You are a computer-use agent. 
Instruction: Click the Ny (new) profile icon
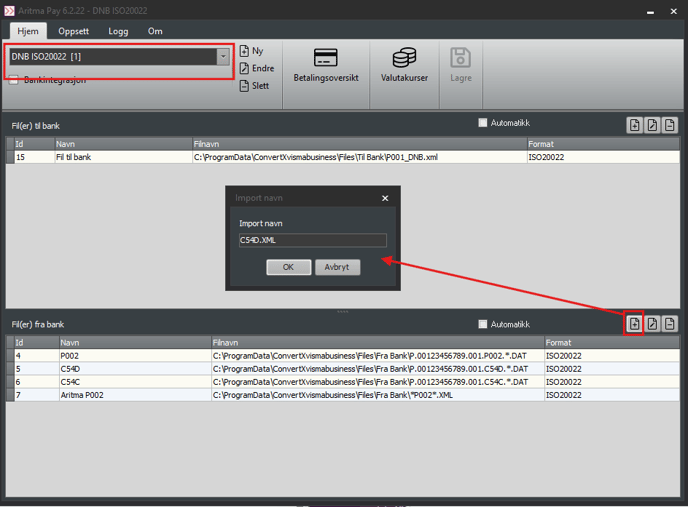click(x=245, y=51)
